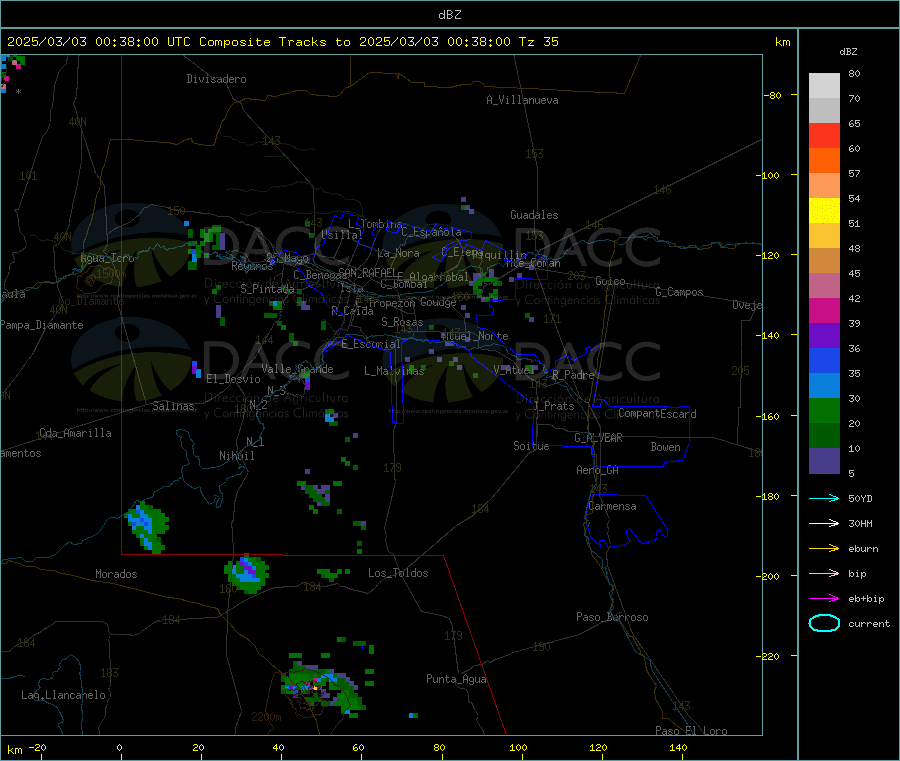
Task: Click the echo cluster near Agua_Toro
Action: 204,245
